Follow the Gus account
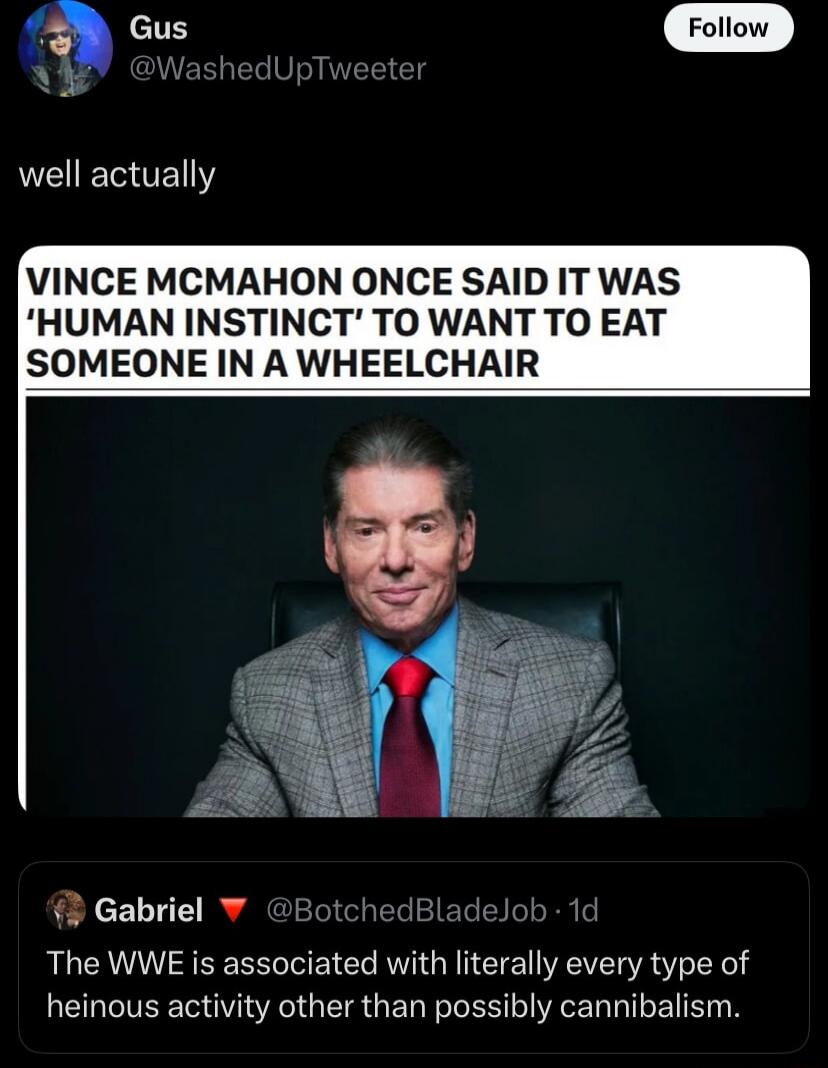The width and height of the screenshot is (828, 1068). pos(728,28)
